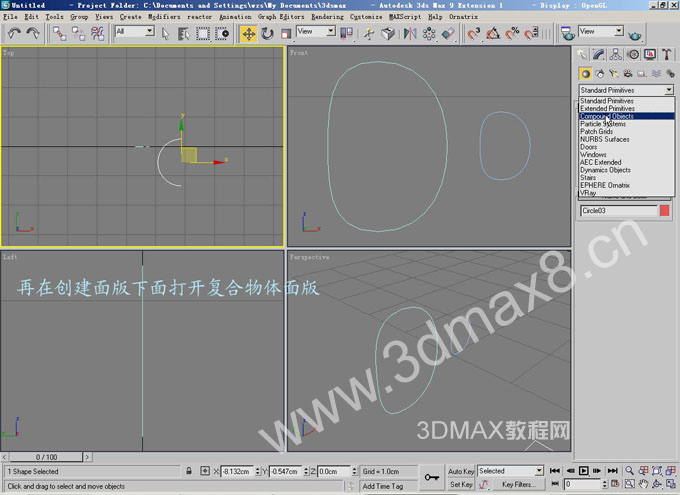Open the Hierarchy command panel tab

[x=615, y=55]
